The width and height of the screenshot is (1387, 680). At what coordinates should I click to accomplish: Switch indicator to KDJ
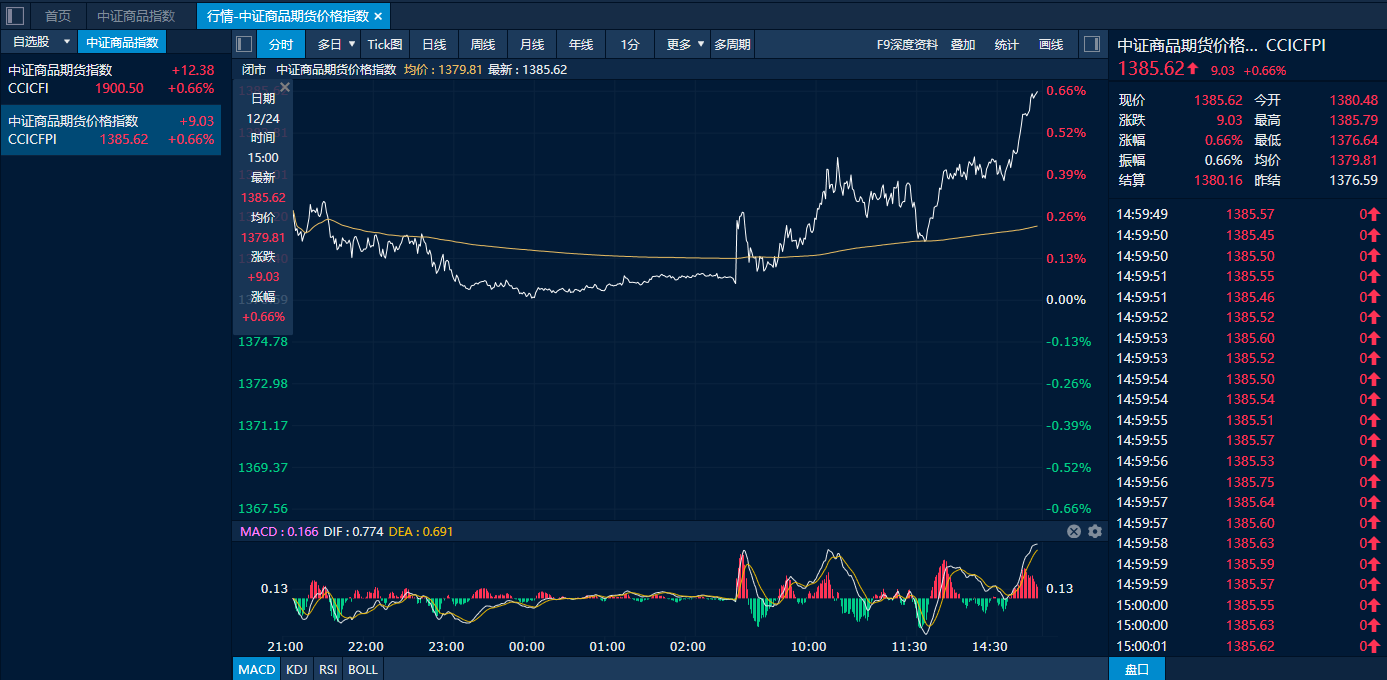296,669
